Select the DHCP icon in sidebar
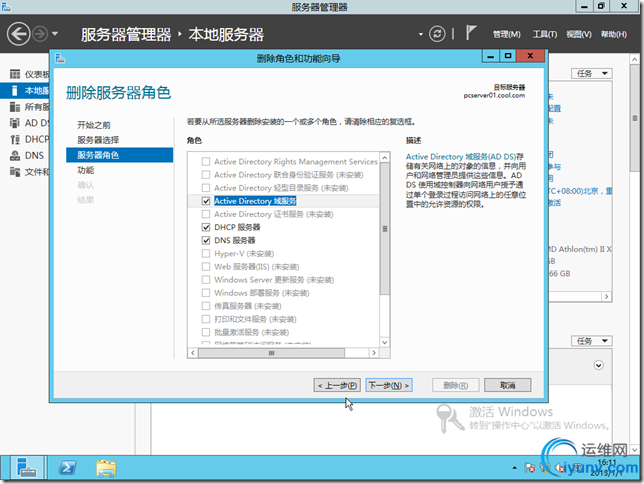Image resolution: width=644 pixels, height=484 pixels. click(x=15, y=139)
